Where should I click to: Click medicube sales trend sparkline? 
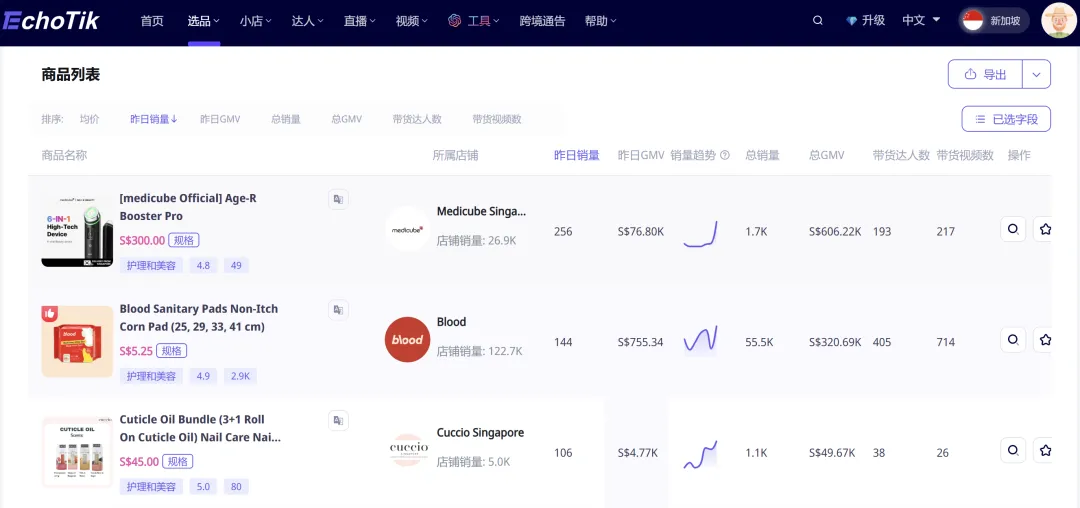click(x=700, y=233)
